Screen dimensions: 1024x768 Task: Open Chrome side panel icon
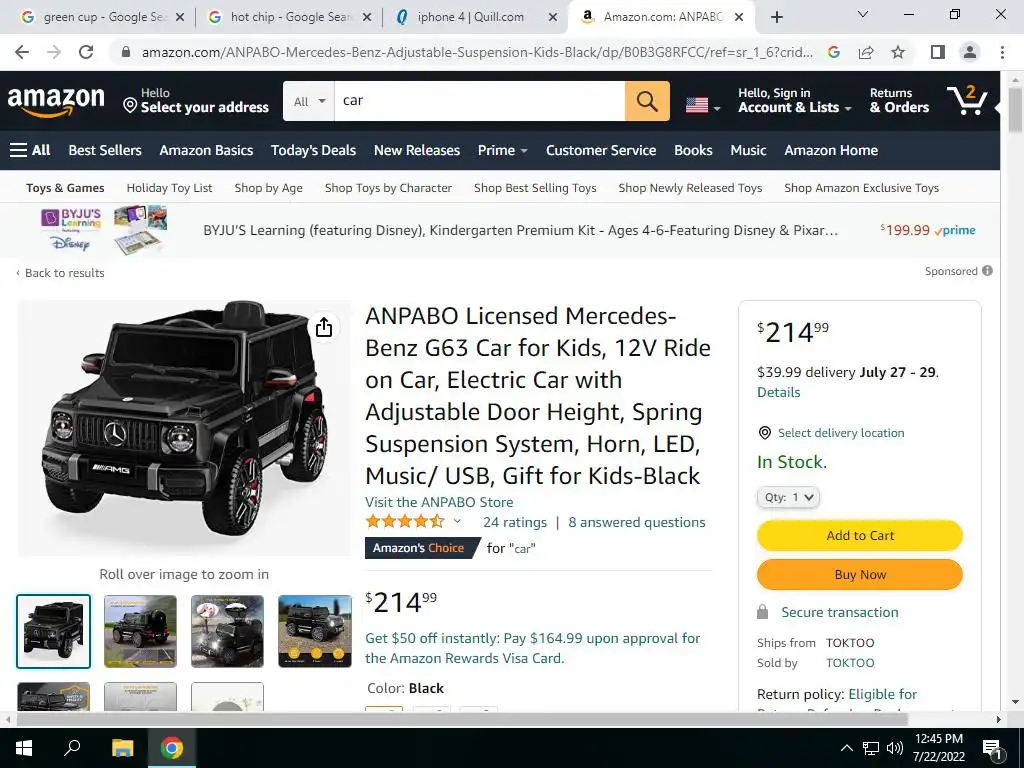click(937, 52)
